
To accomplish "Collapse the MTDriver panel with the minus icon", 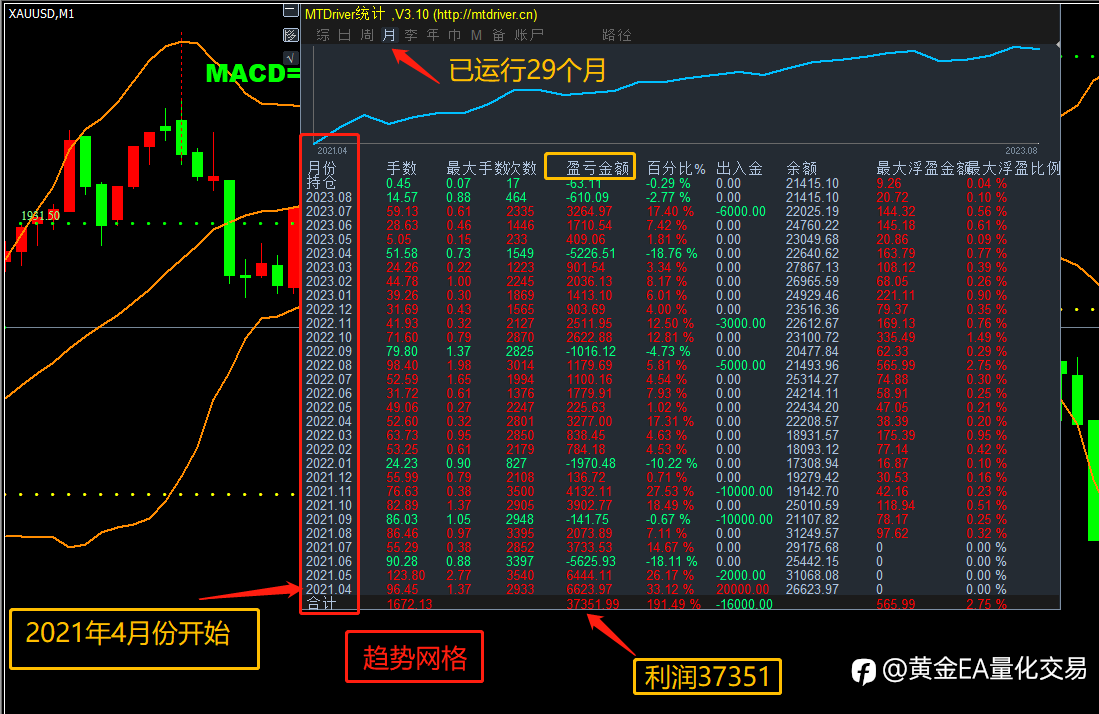I will (290, 11).
